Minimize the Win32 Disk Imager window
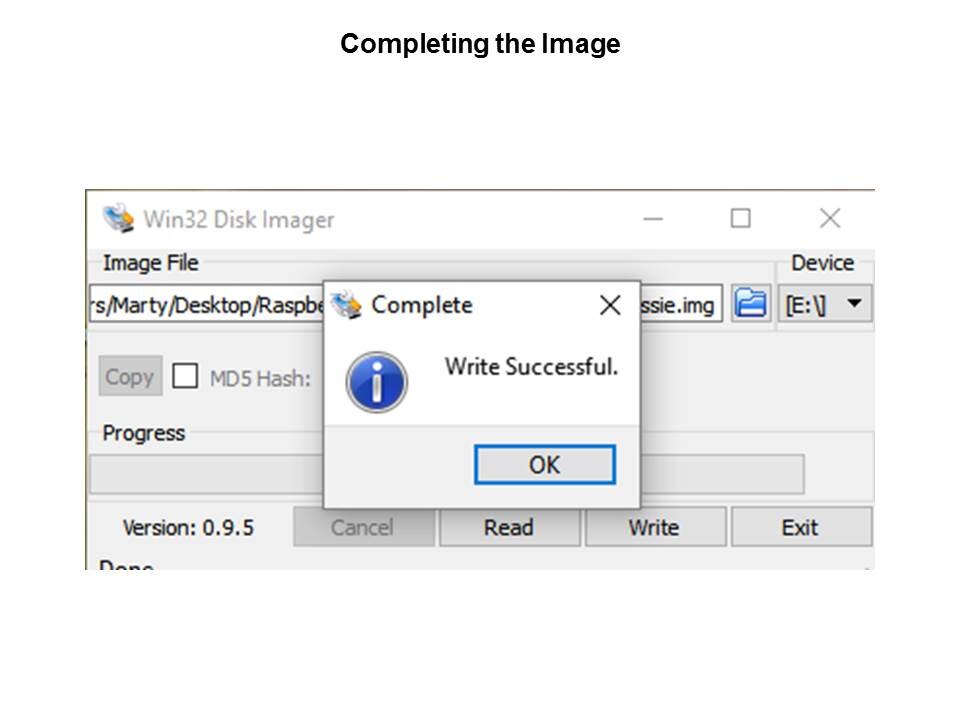The width and height of the screenshot is (960, 720). (x=653, y=218)
